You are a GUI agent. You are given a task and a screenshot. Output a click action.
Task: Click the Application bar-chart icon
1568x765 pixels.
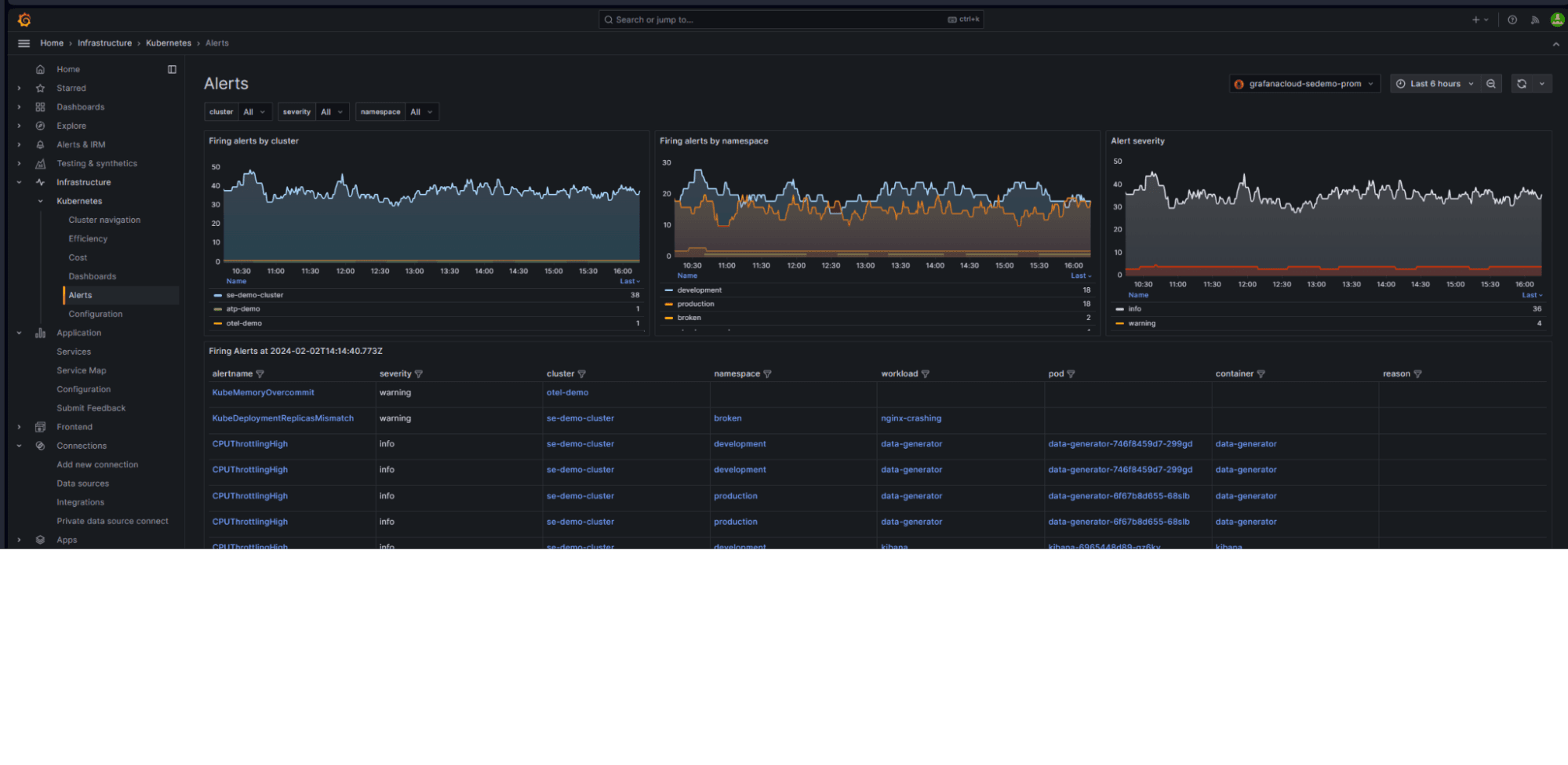click(x=40, y=333)
